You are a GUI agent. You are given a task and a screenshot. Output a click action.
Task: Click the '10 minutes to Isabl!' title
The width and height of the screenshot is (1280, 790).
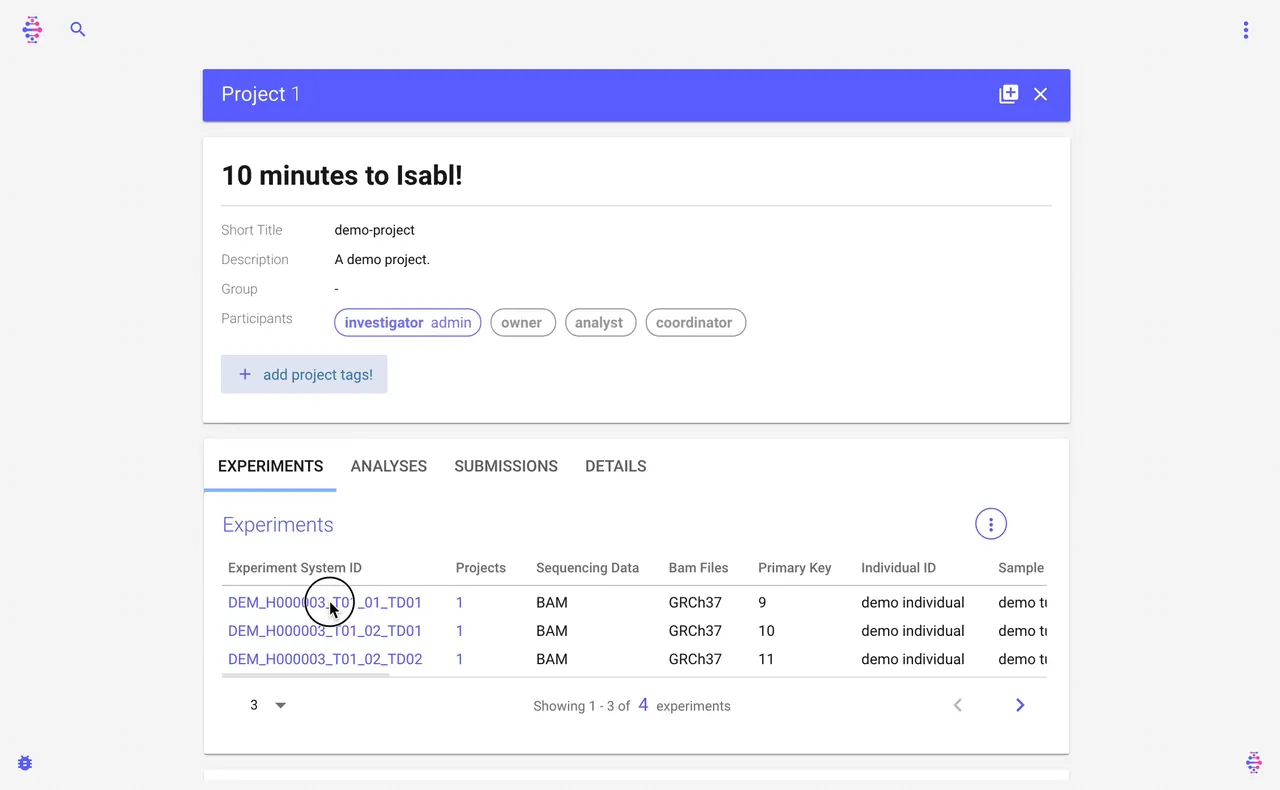342,176
